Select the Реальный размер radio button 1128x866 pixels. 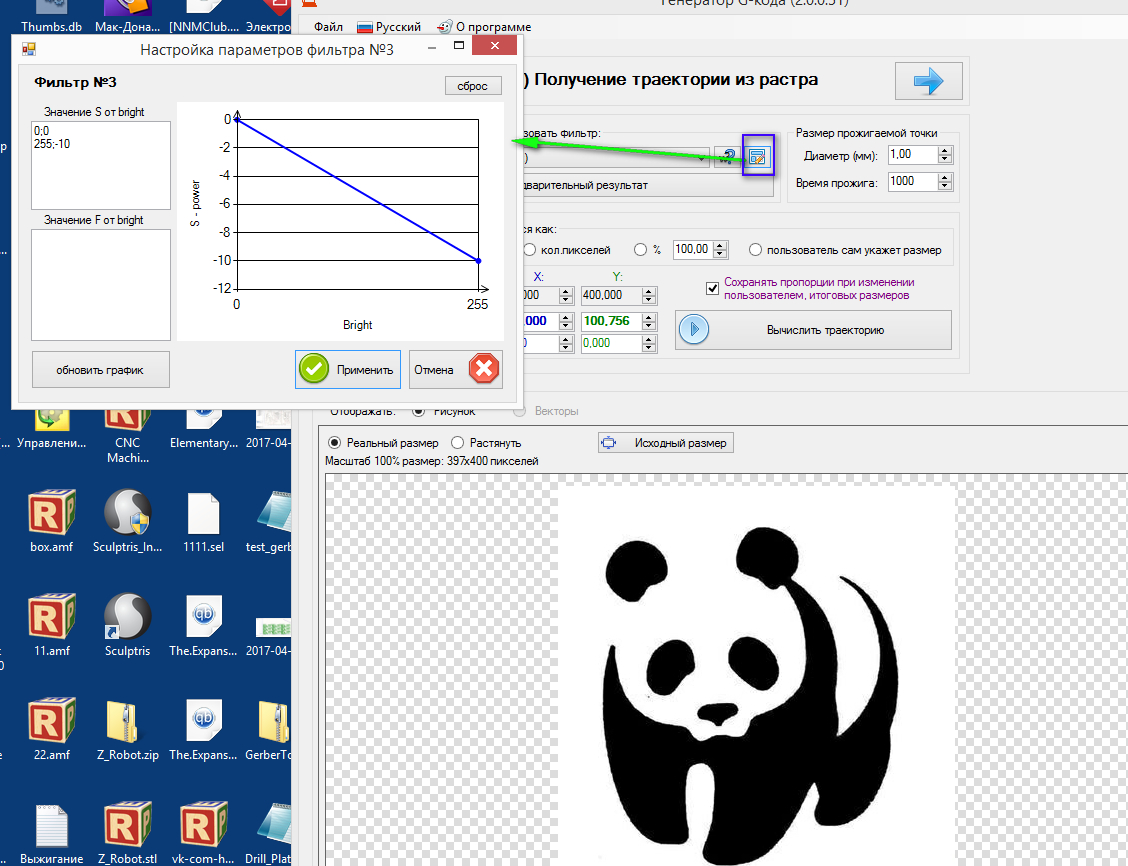point(335,442)
